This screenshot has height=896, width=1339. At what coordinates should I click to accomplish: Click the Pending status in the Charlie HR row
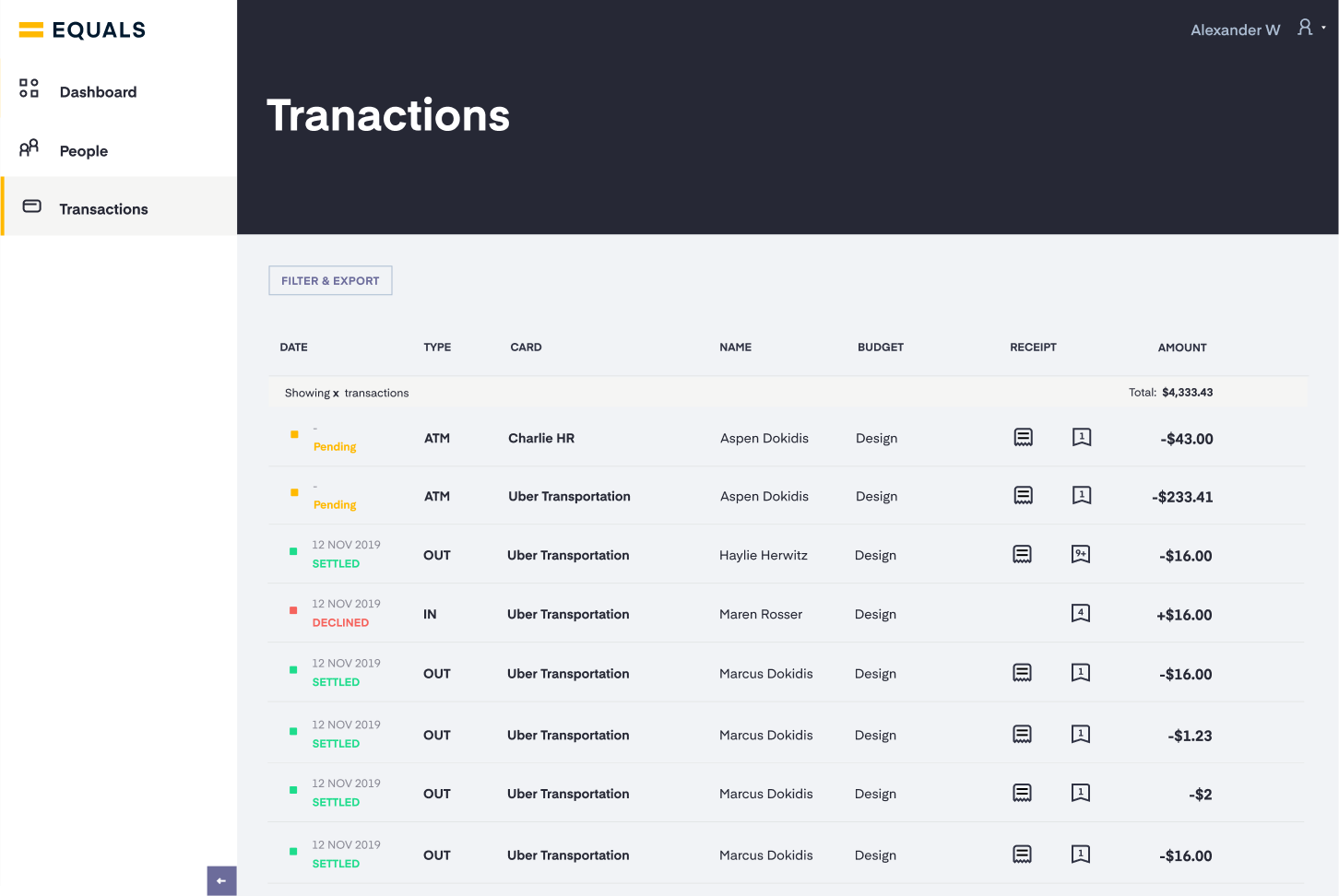pyautogui.click(x=335, y=447)
